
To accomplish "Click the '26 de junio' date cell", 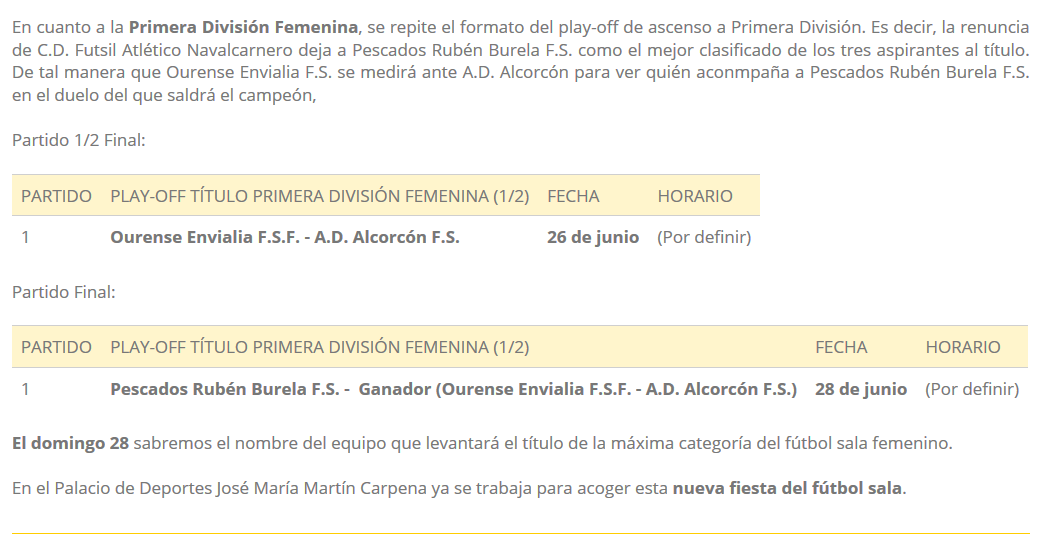I will tap(593, 237).
